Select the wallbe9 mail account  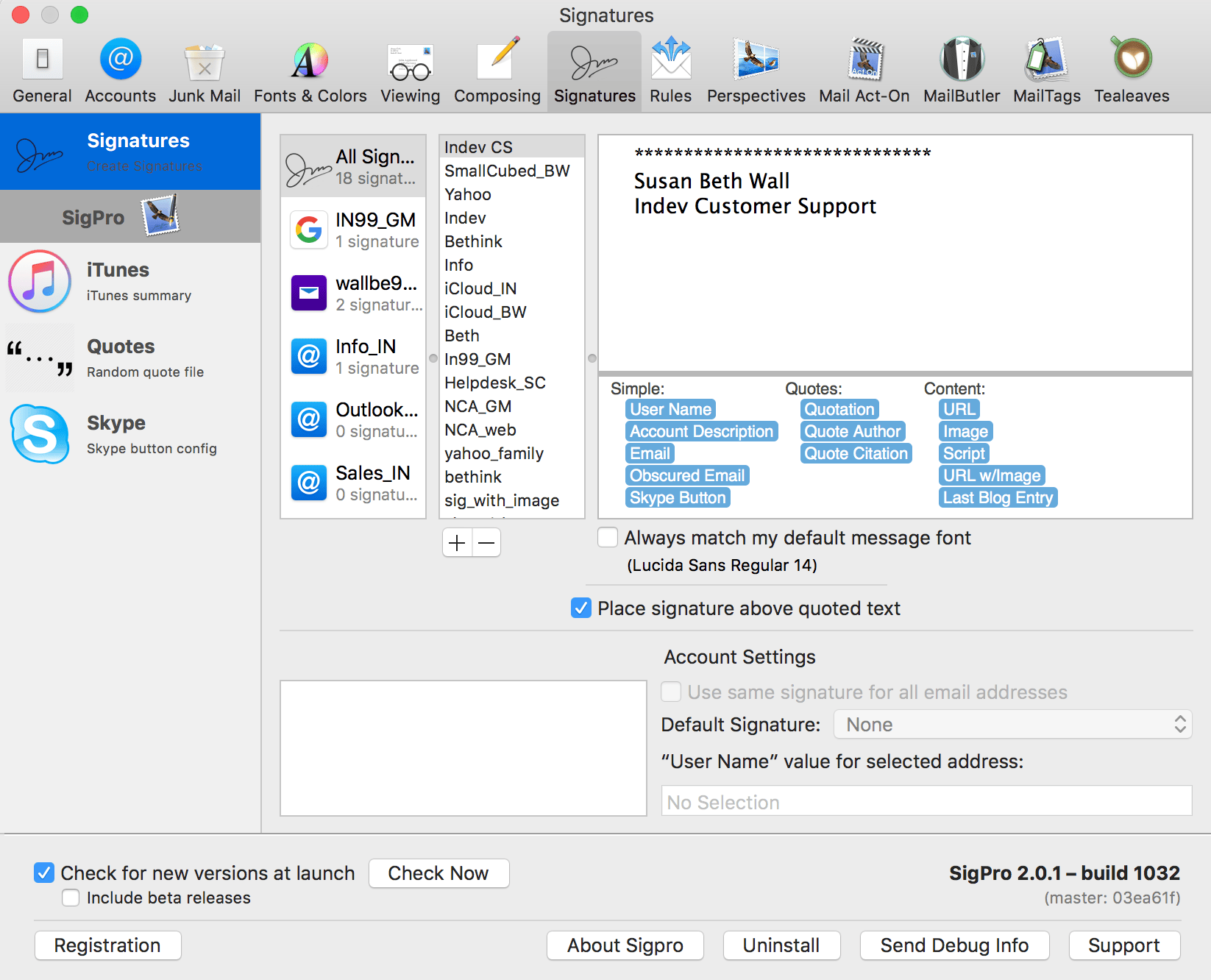[x=353, y=293]
